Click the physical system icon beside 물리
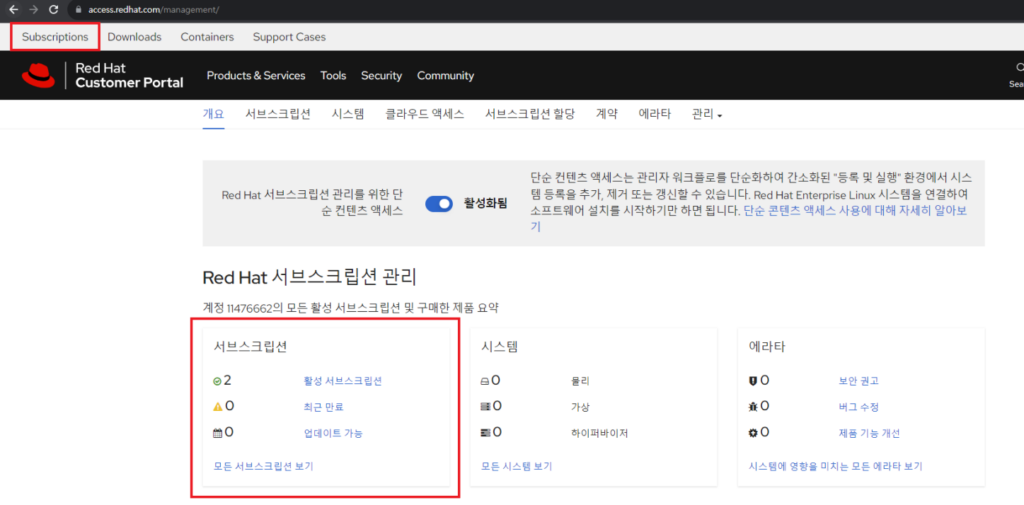 pos(485,382)
